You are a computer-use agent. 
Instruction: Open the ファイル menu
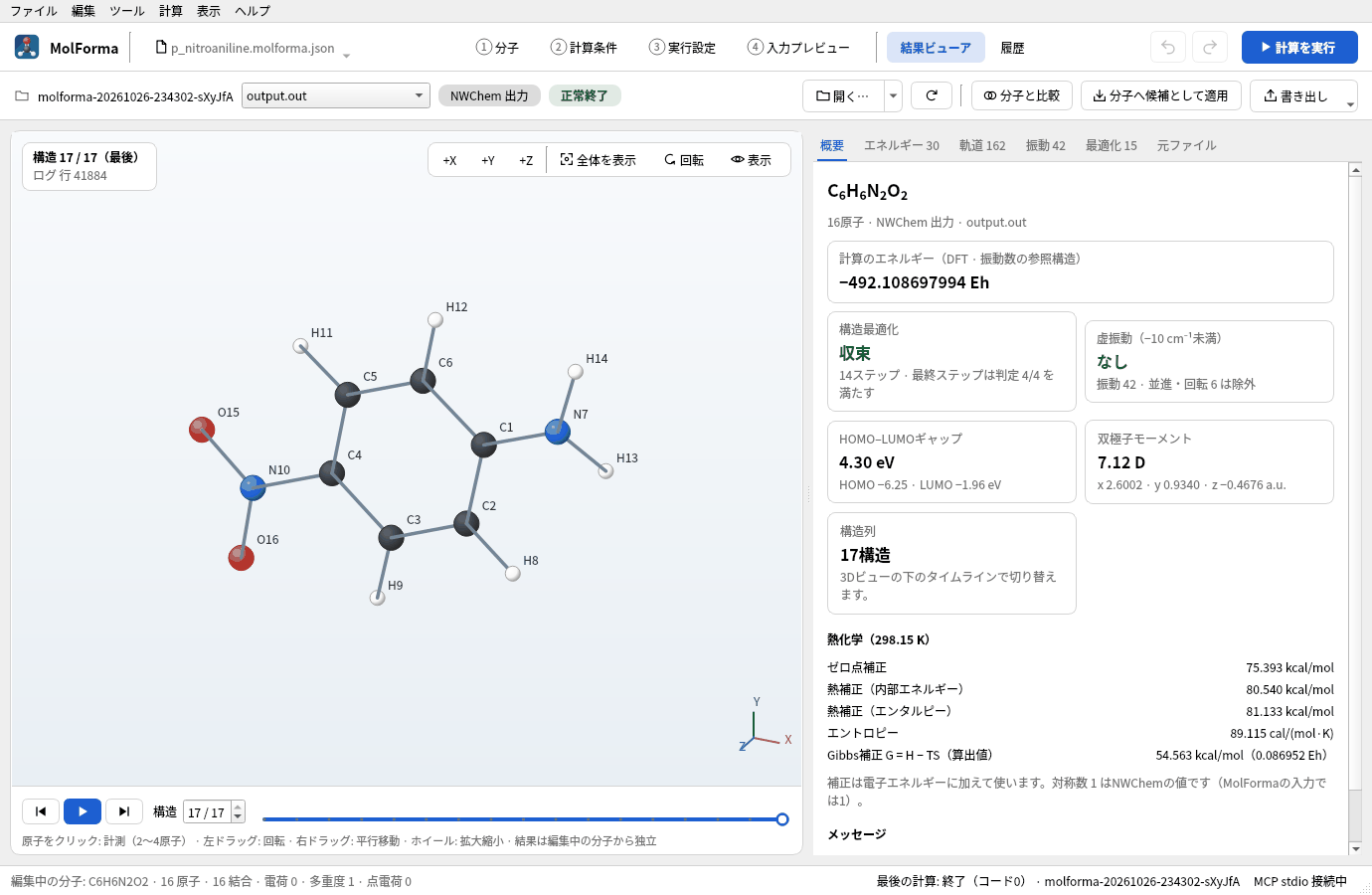(x=34, y=11)
